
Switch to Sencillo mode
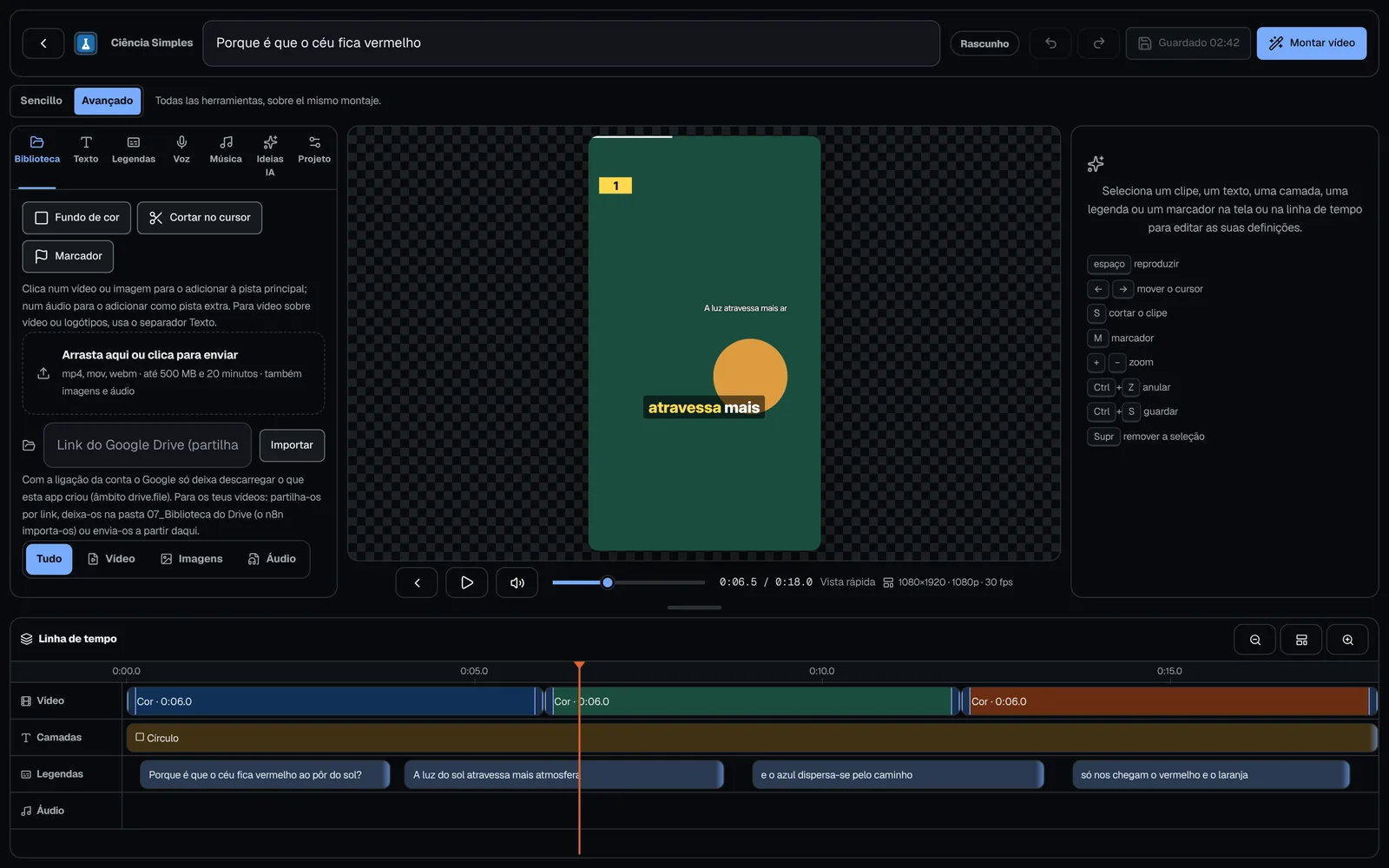coord(42,101)
